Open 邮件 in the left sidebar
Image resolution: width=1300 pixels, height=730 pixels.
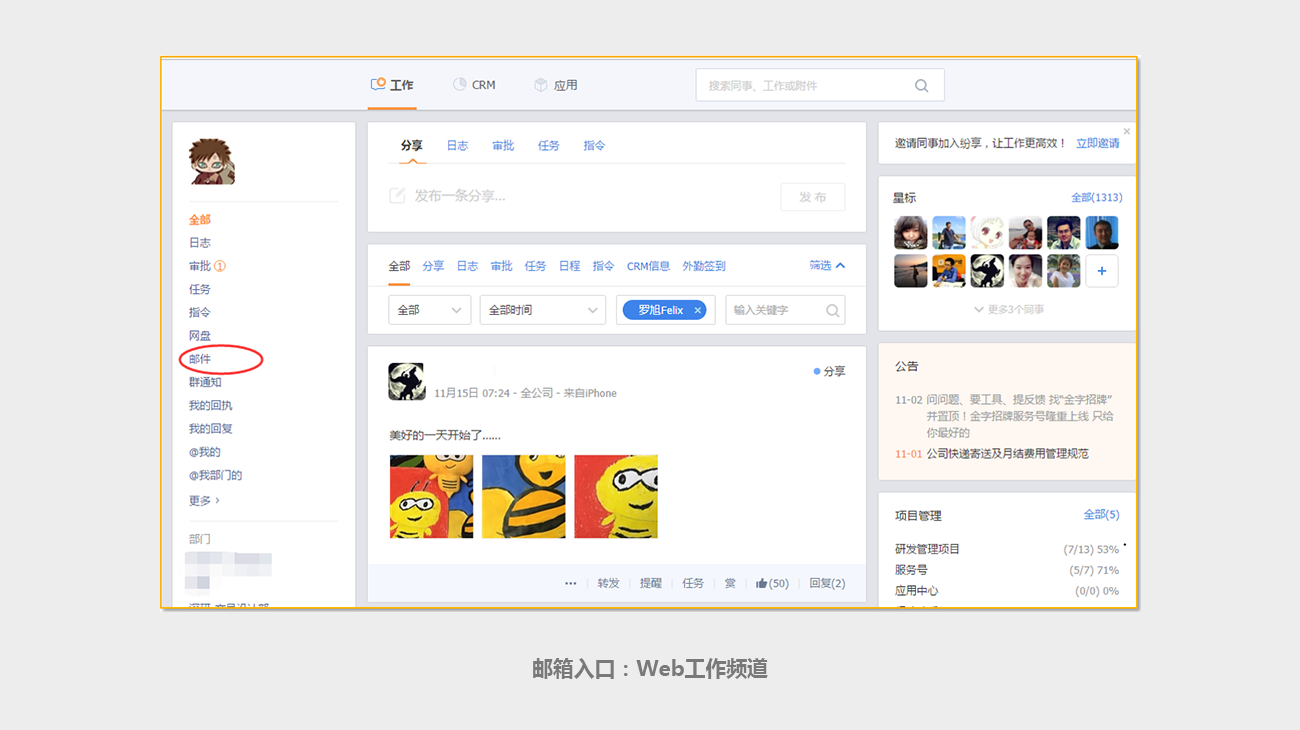tap(200, 359)
